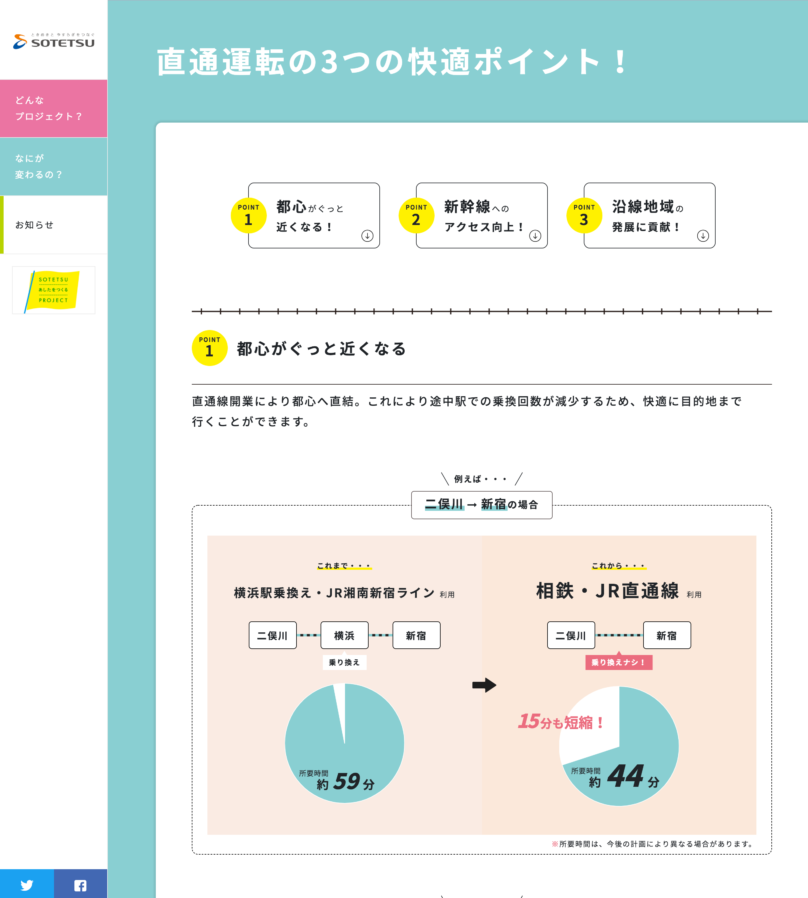Click the これから・・・ label
This screenshot has width=808, height=898.
coord(618,566)
